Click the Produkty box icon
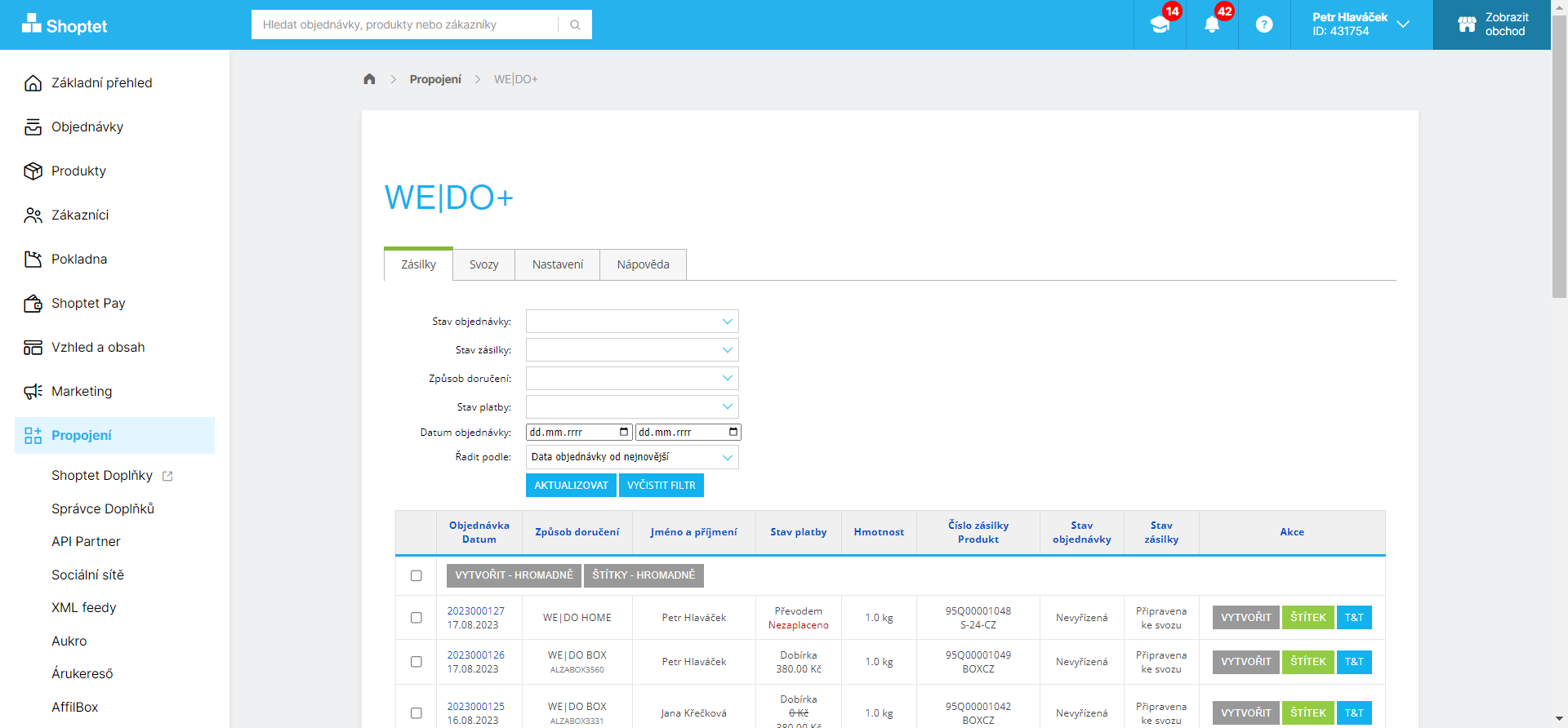This screenshot has height=728, width=1568. click(33, 171)
